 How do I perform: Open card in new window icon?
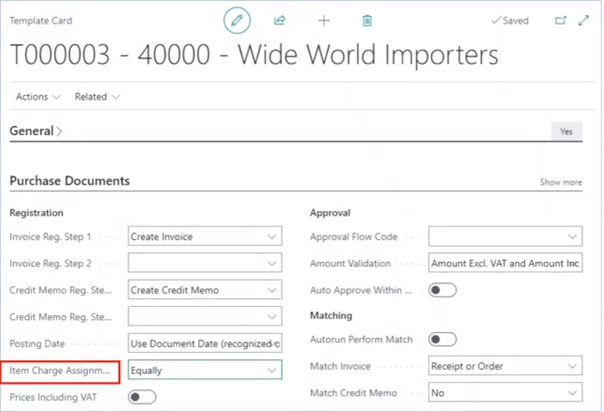(559, 20)
